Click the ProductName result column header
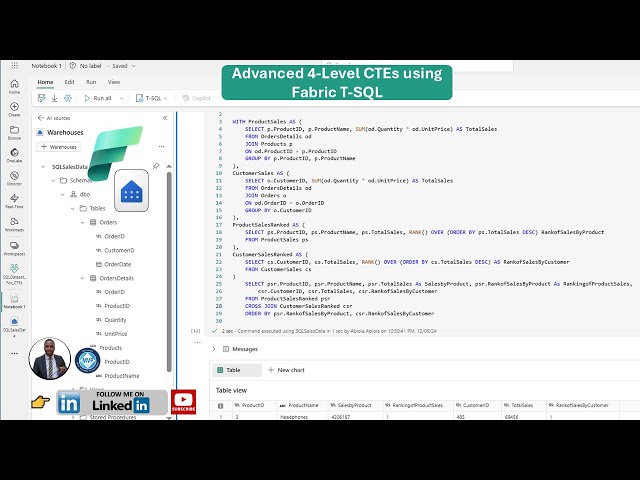 point(303,405)
